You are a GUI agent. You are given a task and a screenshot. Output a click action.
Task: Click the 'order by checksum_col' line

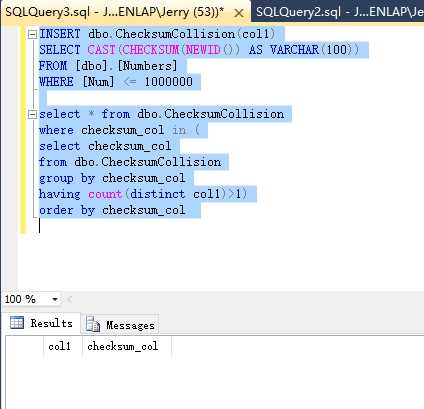point(112,210)
